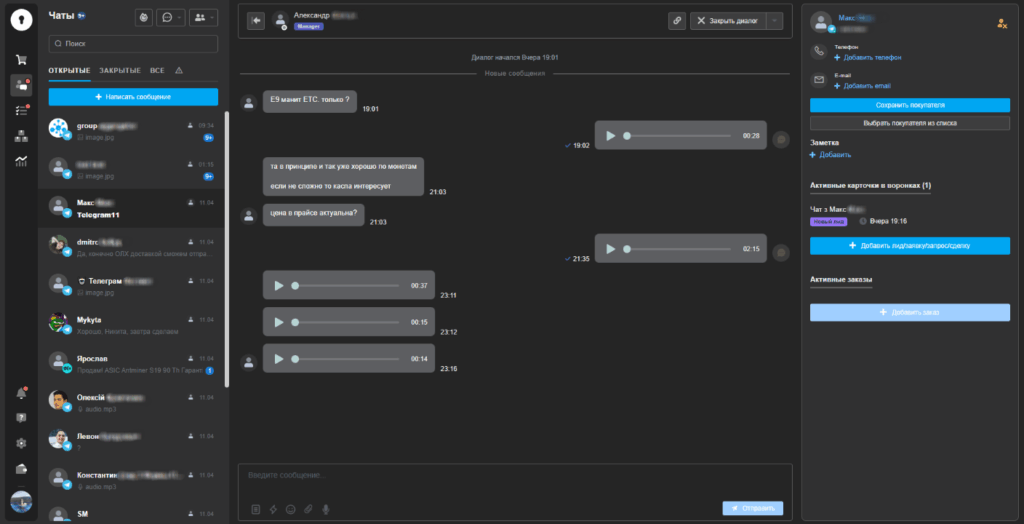Open the shopping cart section in sidebar
1024x524 pixels.
point(21,59)
